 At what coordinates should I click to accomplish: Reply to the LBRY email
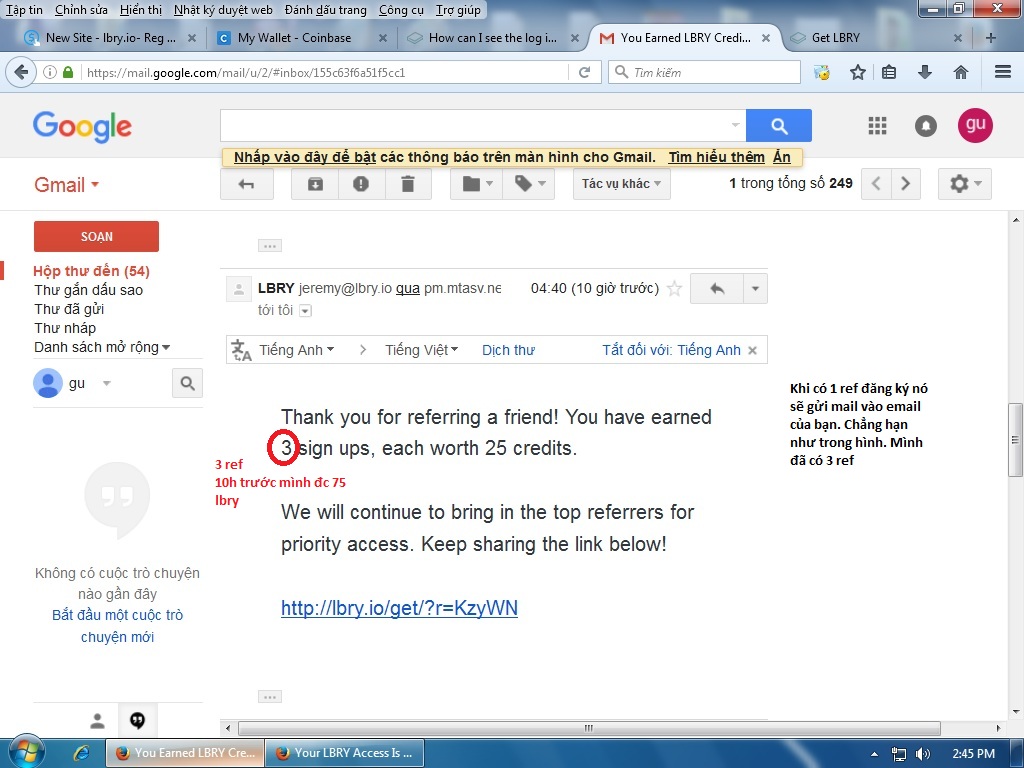click(716, 289)
